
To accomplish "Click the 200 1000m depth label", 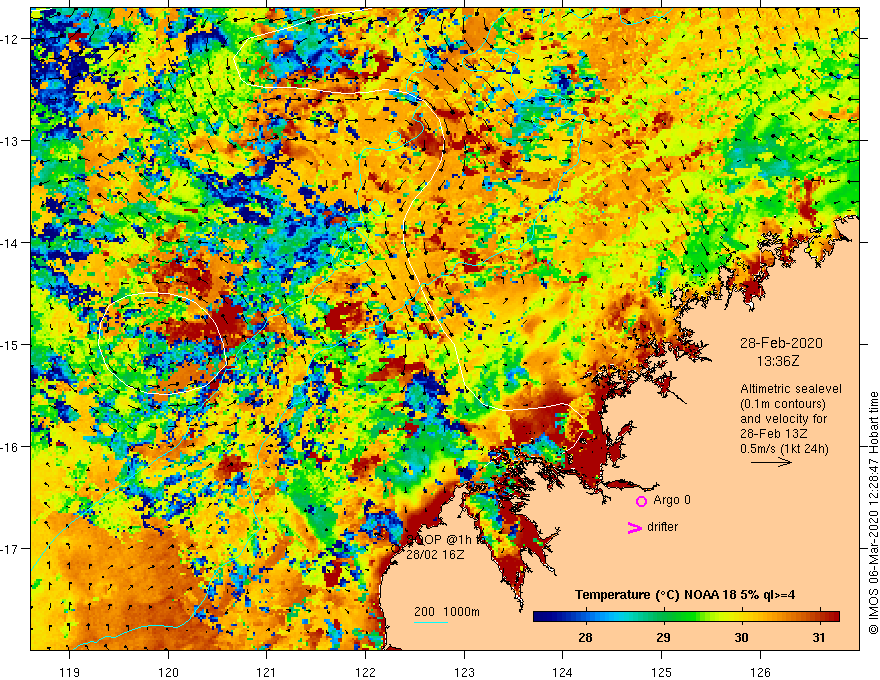I will pyautogui.click(x=447, y=612).
